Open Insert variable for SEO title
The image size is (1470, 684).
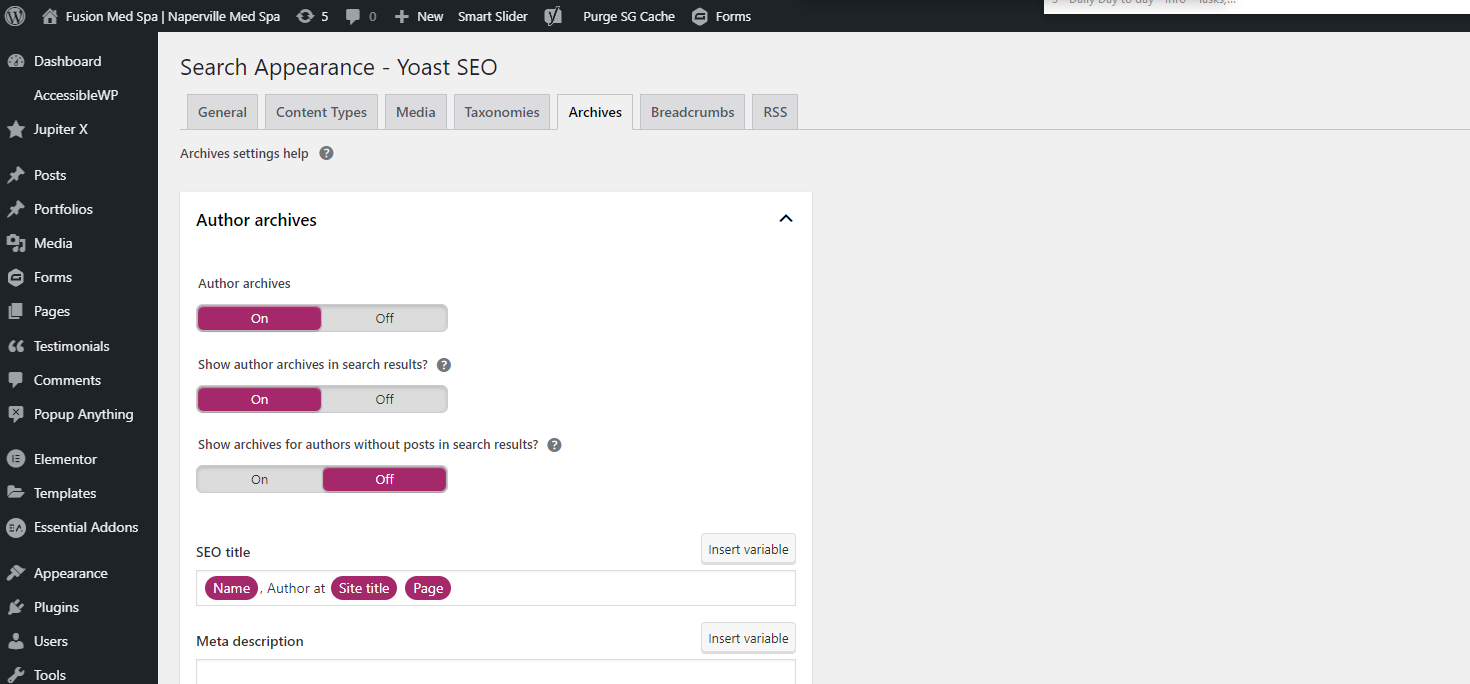[x=748, y=549]
